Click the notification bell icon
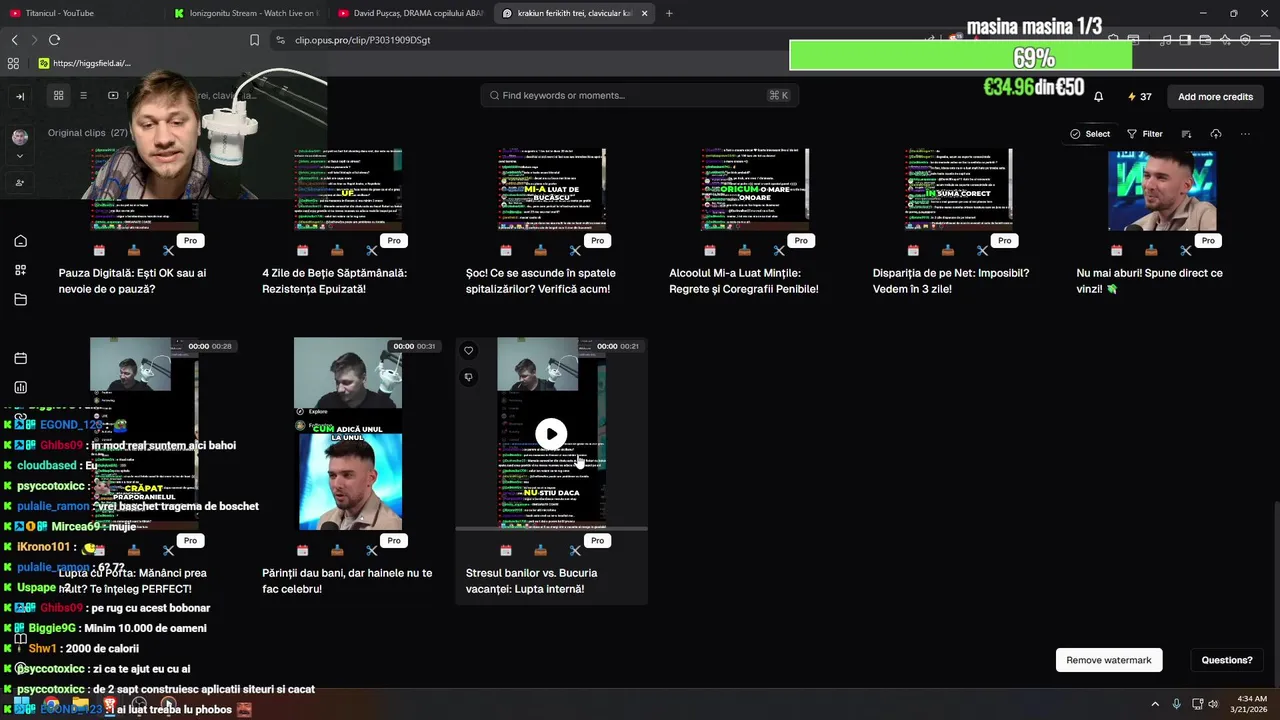The width and height of the screenshot is (1280, 720). point(1098,97)
